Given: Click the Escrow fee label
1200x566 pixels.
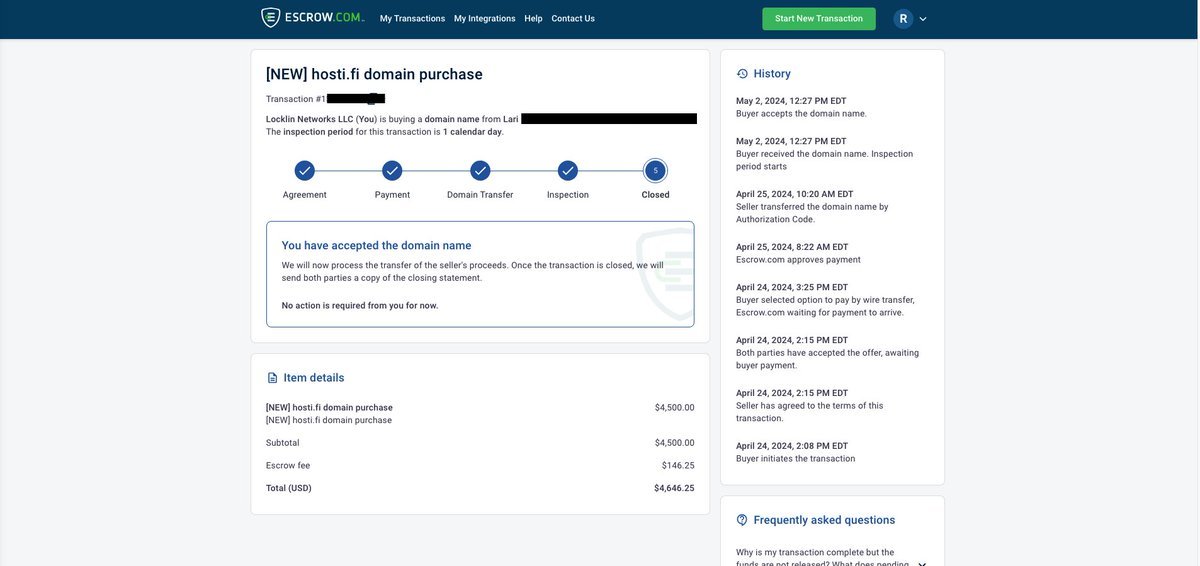Looking at the screenshot, I should 288,466.
